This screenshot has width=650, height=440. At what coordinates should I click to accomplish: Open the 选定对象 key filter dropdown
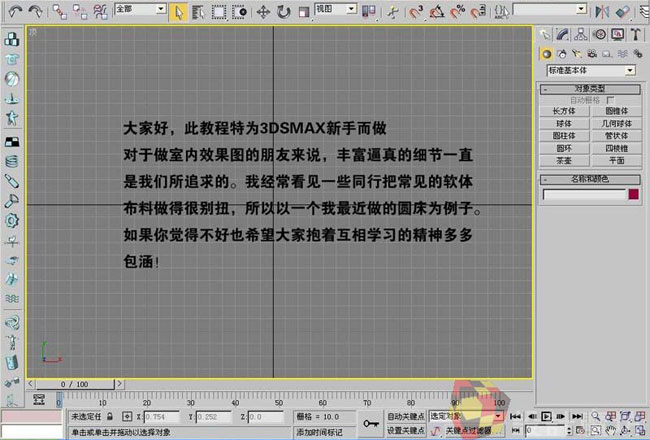point(466,416)
